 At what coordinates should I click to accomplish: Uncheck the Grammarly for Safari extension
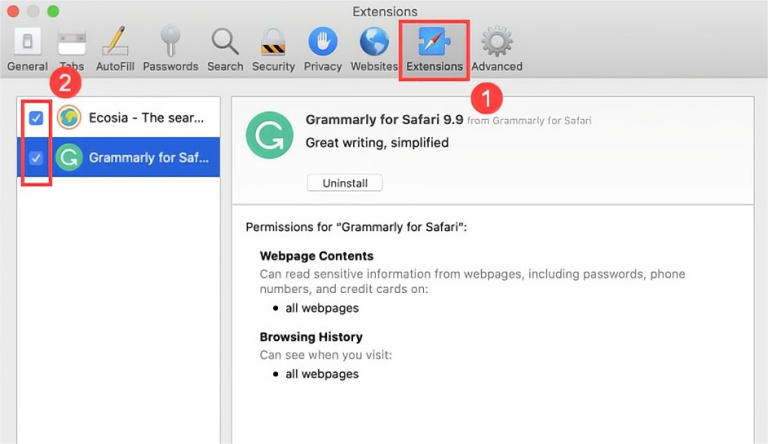point(36,158)
